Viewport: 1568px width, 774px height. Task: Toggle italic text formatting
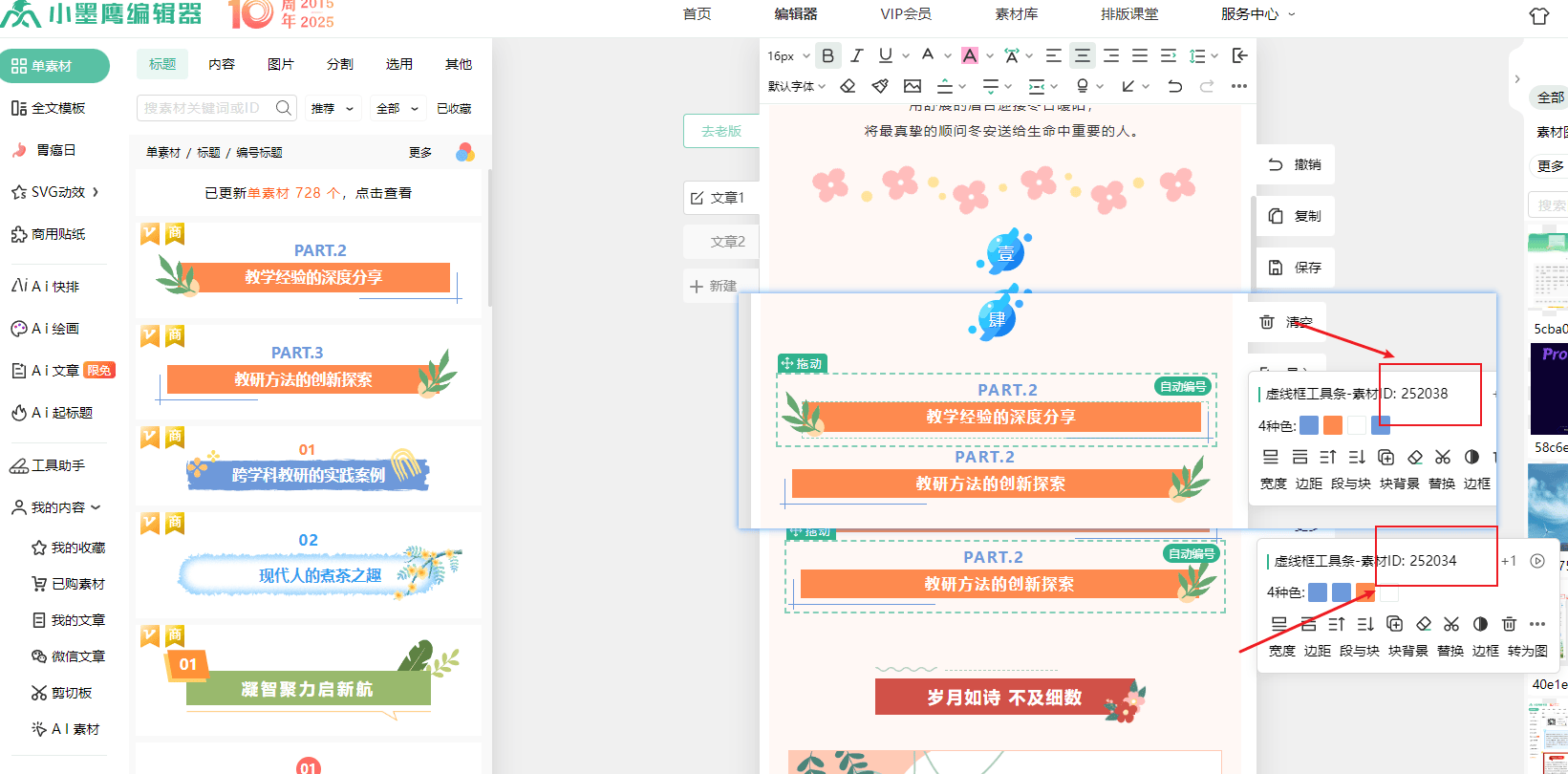tap(856, 55)
